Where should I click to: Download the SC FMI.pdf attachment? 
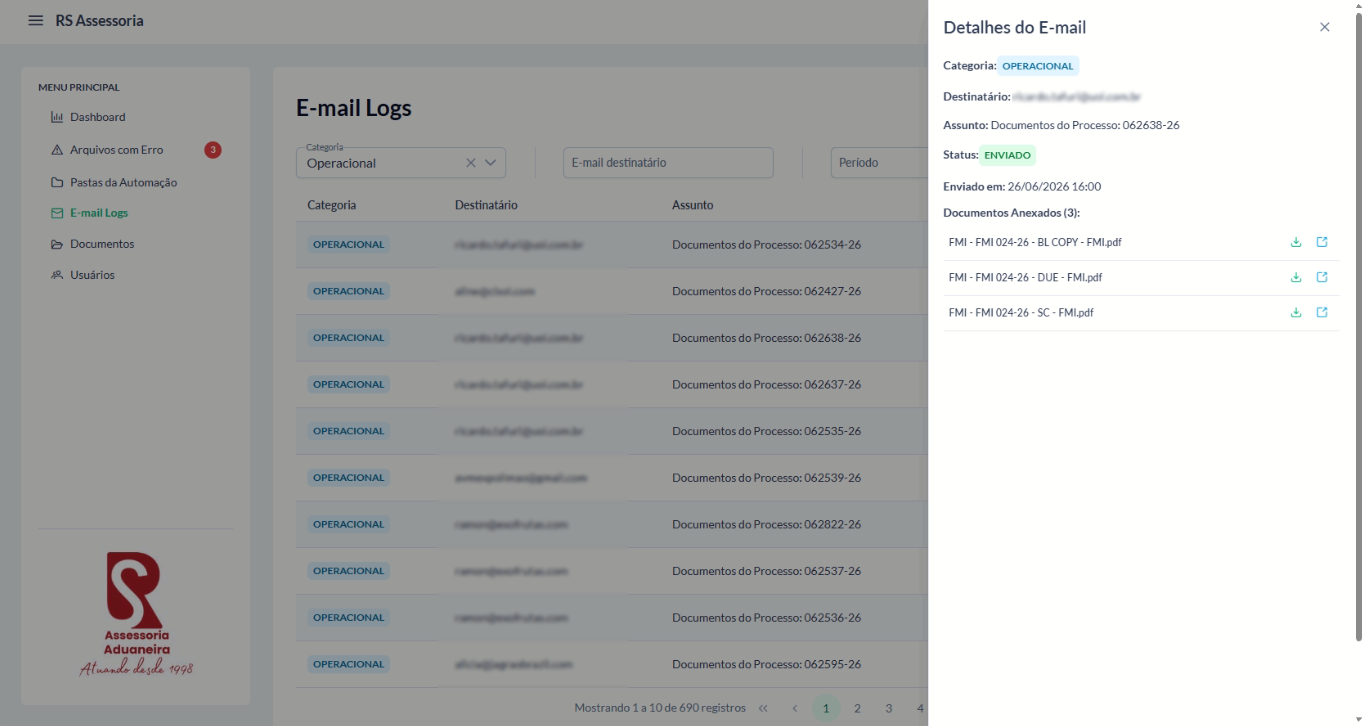(x=1296, y=312)
